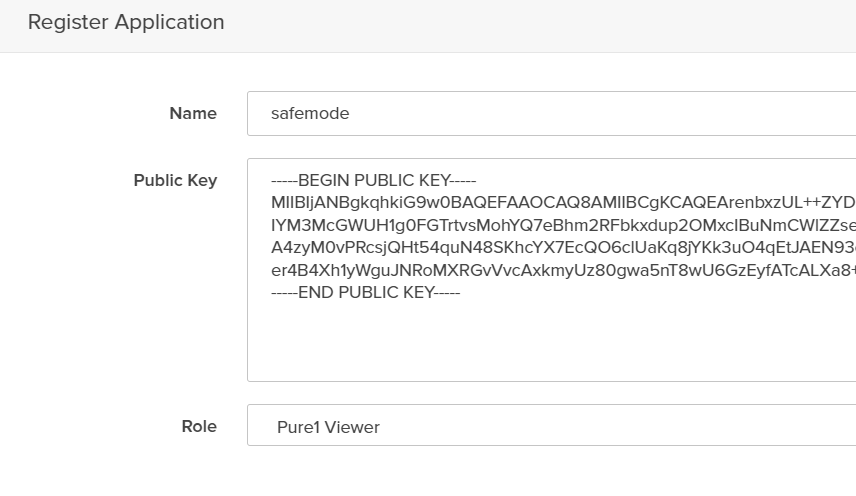Place cursor on the BEGIN PUBLIC KEY line
Viewport: 856px width, 496px height.
pyautogui.click(x=373, y=181)
